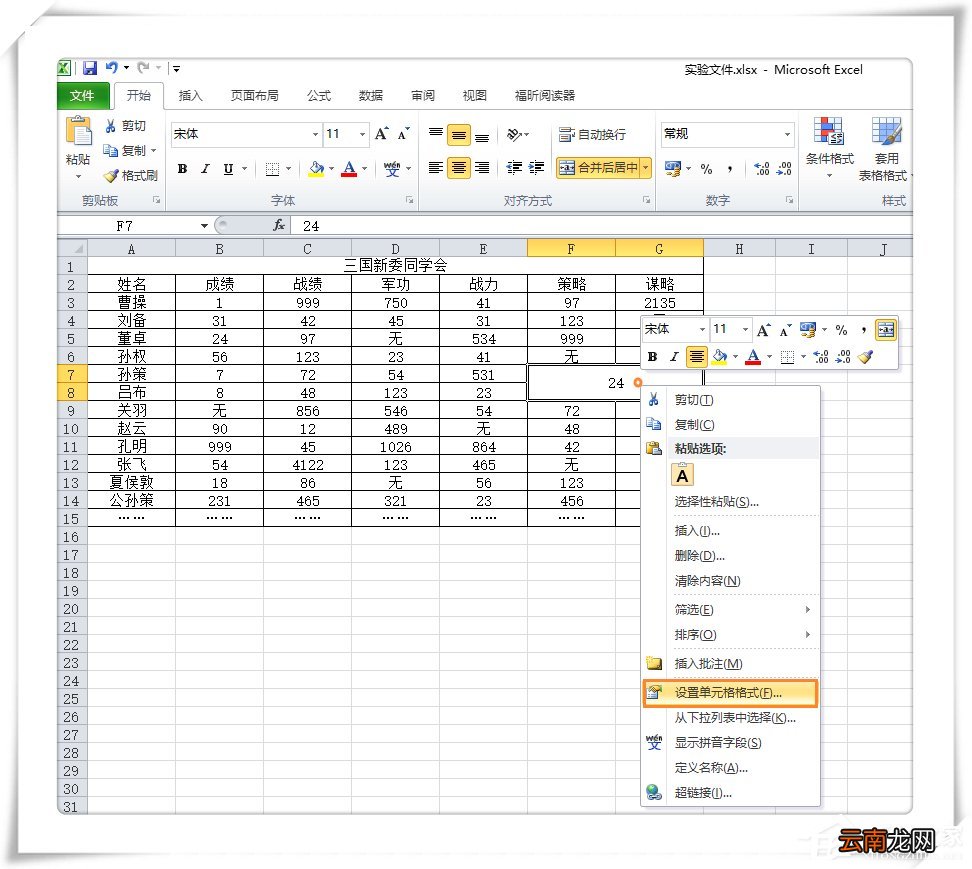
Task: Click the decrease indent icon in ribbon
Action: click(x=514, y=167)
